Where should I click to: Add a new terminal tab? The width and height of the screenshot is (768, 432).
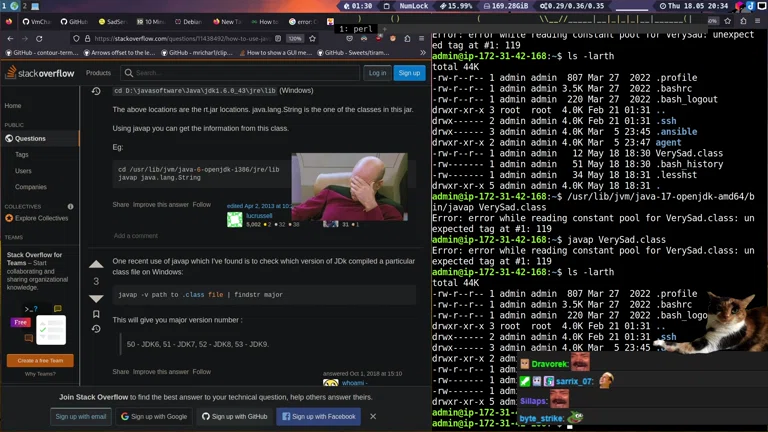384,29
